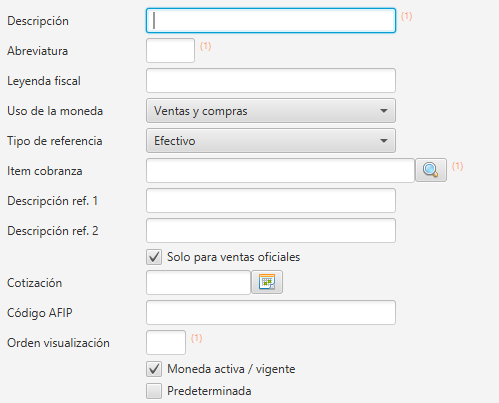Select the Descripción ref. 2 field
This screenshot has height=403, width=499.
pyautogui.click(x=271, y=231)
